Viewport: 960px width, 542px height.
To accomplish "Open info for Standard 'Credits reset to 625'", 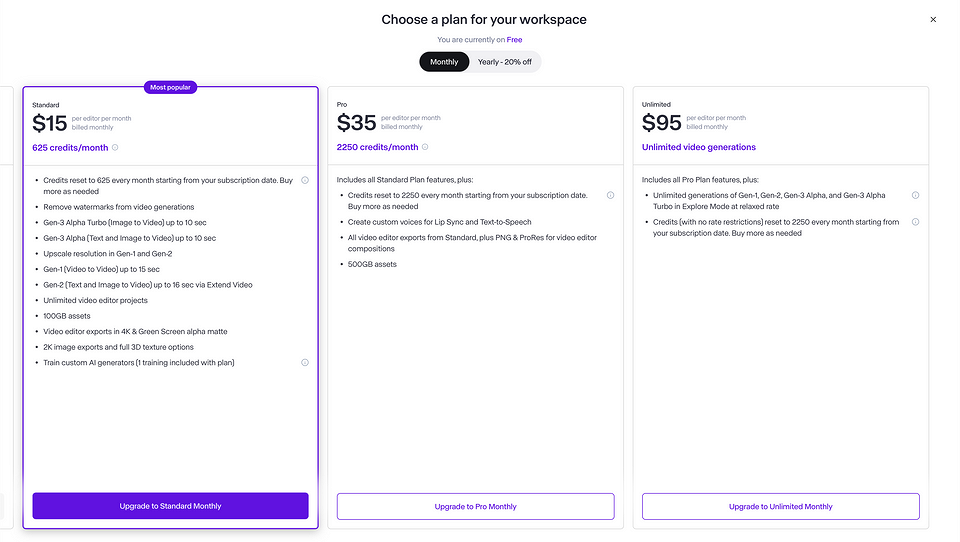I will [x=305, y=181].
